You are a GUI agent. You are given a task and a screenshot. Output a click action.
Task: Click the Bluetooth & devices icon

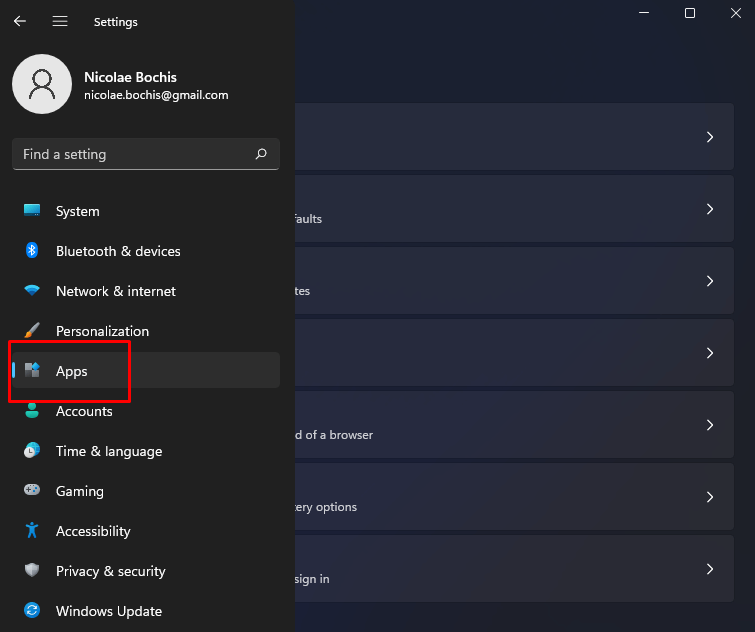(32, 251)
